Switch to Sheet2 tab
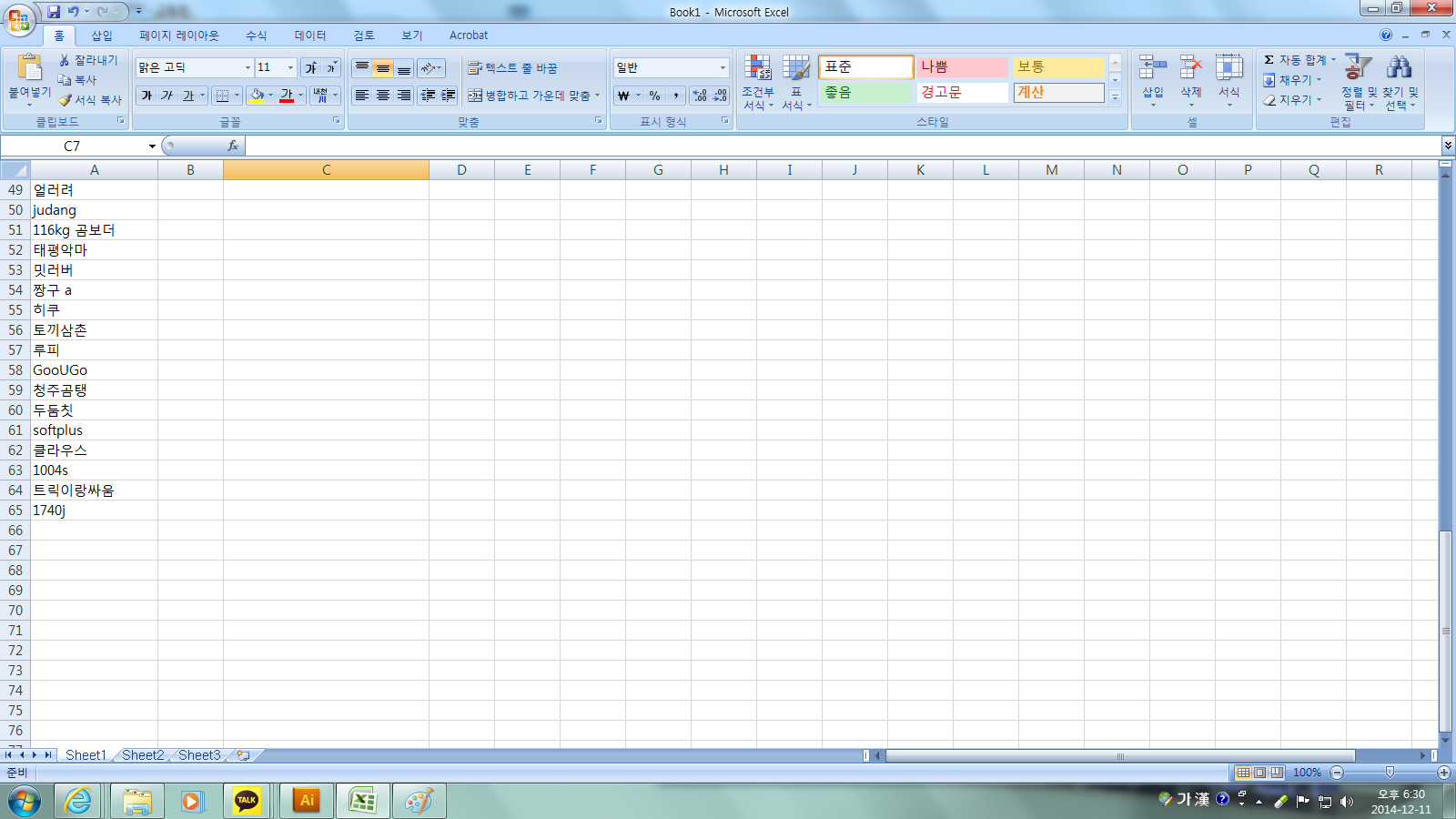1456x819 pixels. coord(143,755)
